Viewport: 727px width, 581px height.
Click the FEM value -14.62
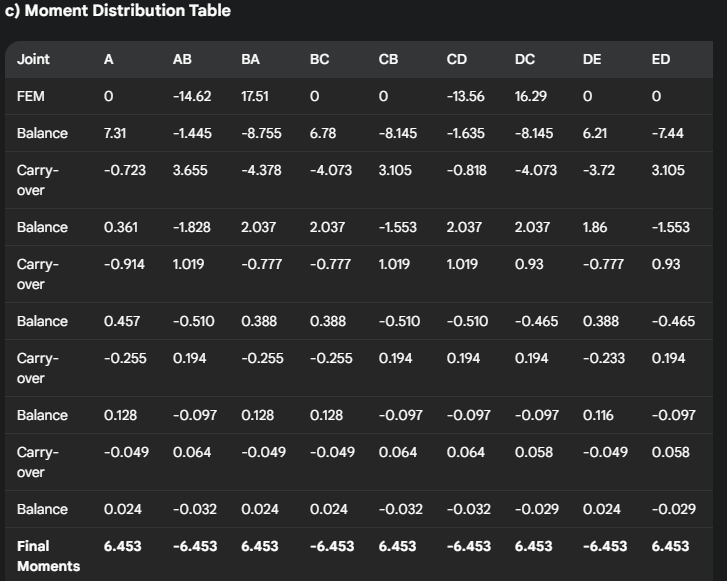[x=190, y=97]
